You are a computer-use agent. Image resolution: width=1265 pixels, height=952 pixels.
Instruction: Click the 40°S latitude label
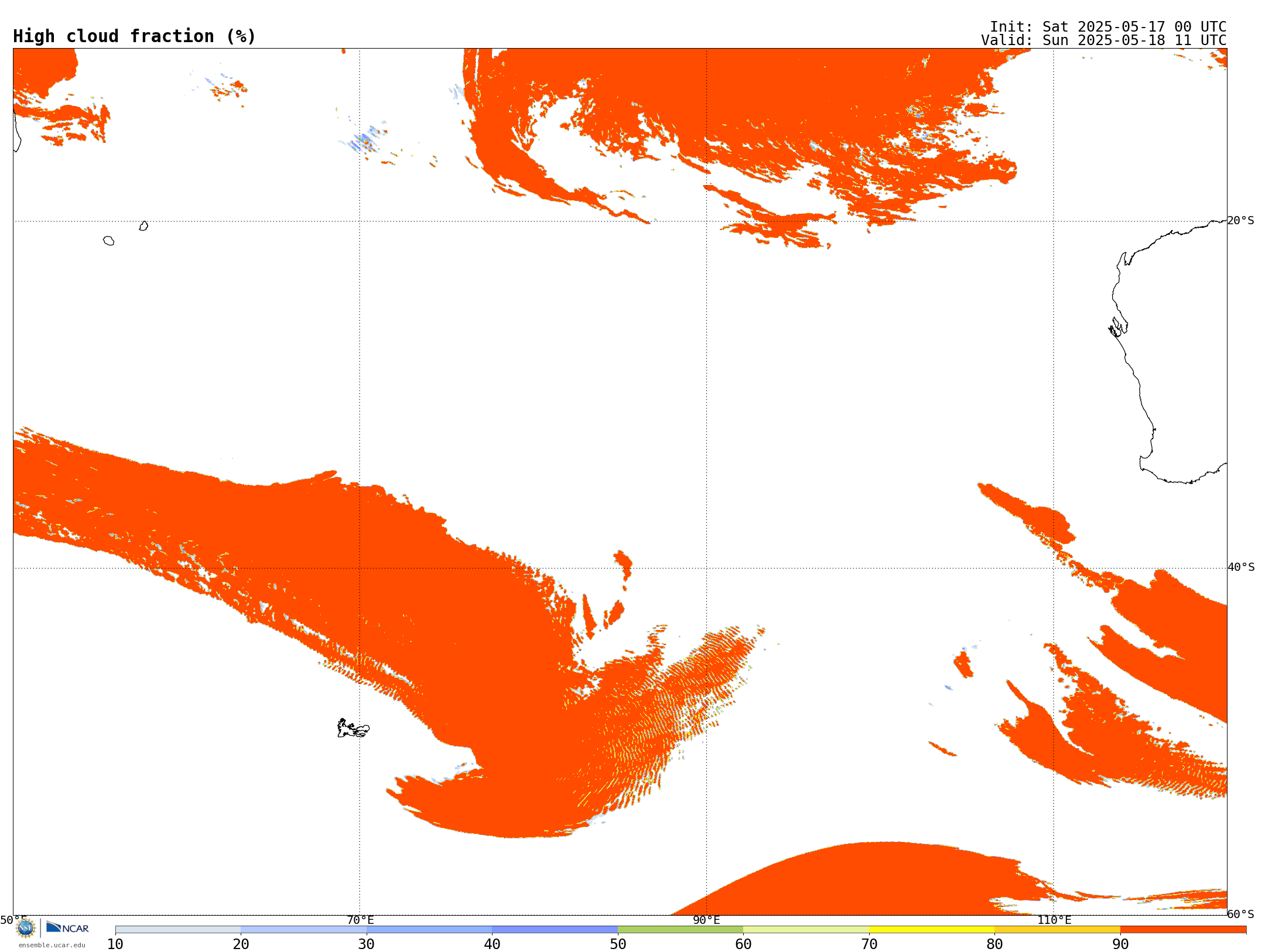coord(1241,567)
